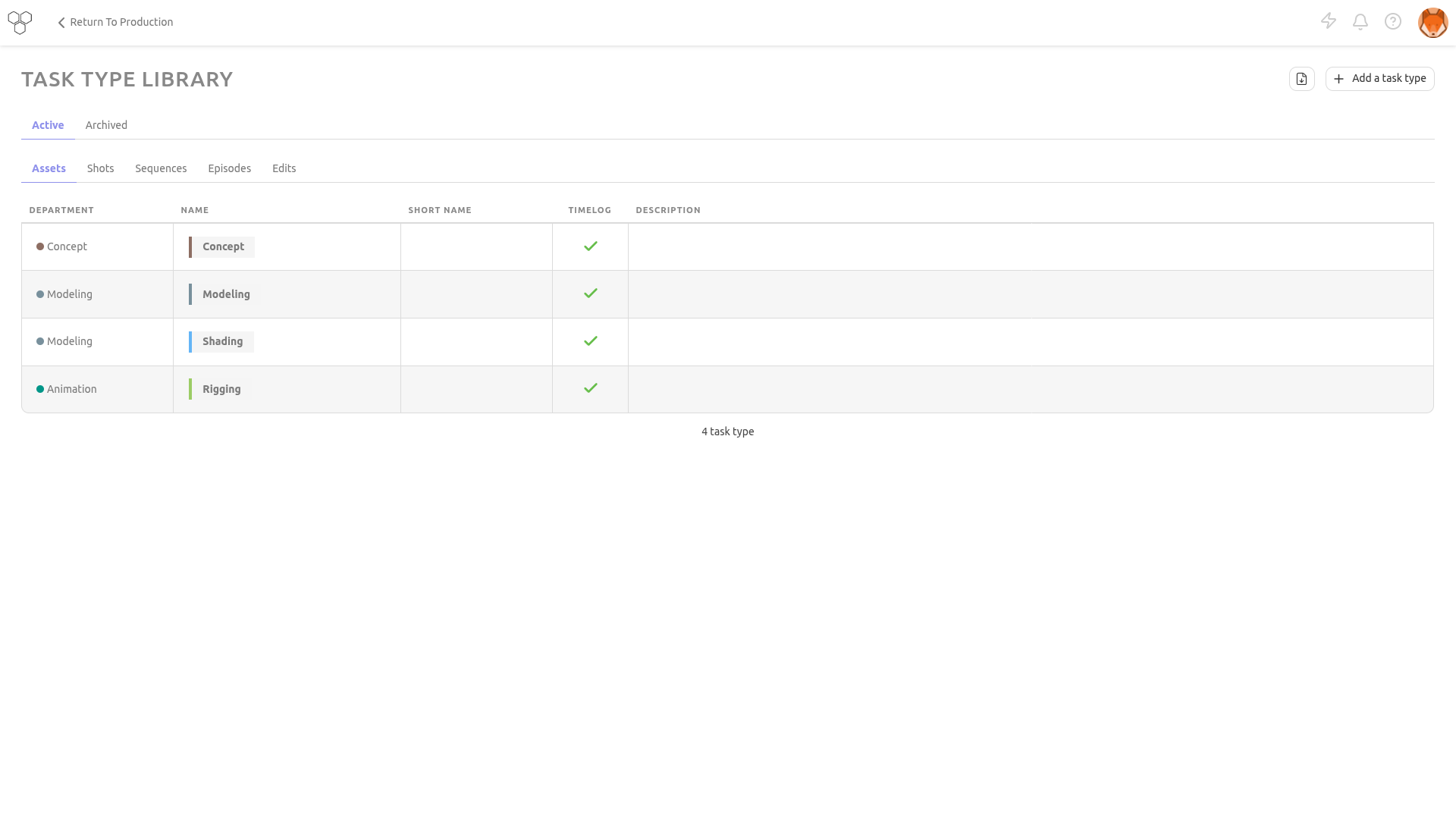Select the Shots tab

(100, 168)
